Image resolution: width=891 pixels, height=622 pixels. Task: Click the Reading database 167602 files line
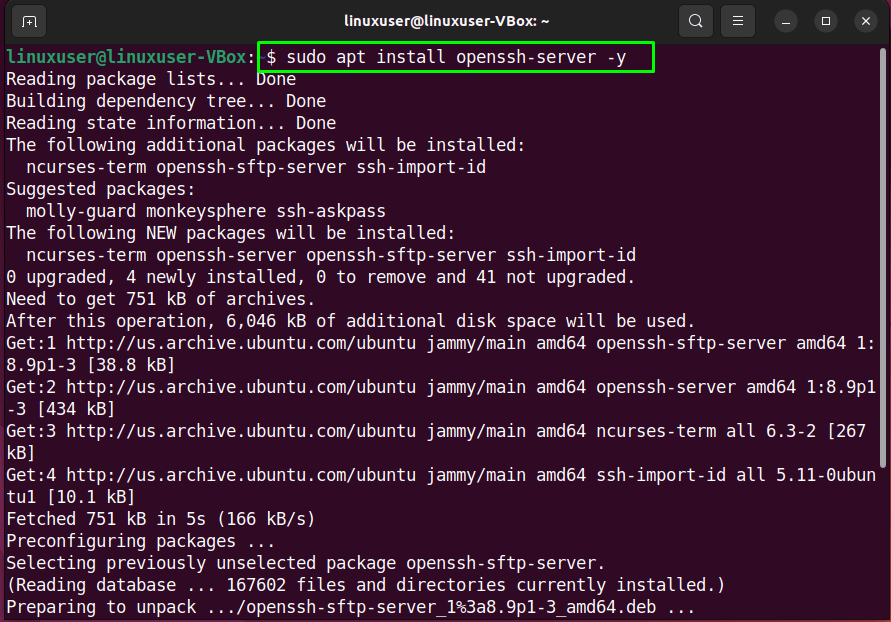365,585
